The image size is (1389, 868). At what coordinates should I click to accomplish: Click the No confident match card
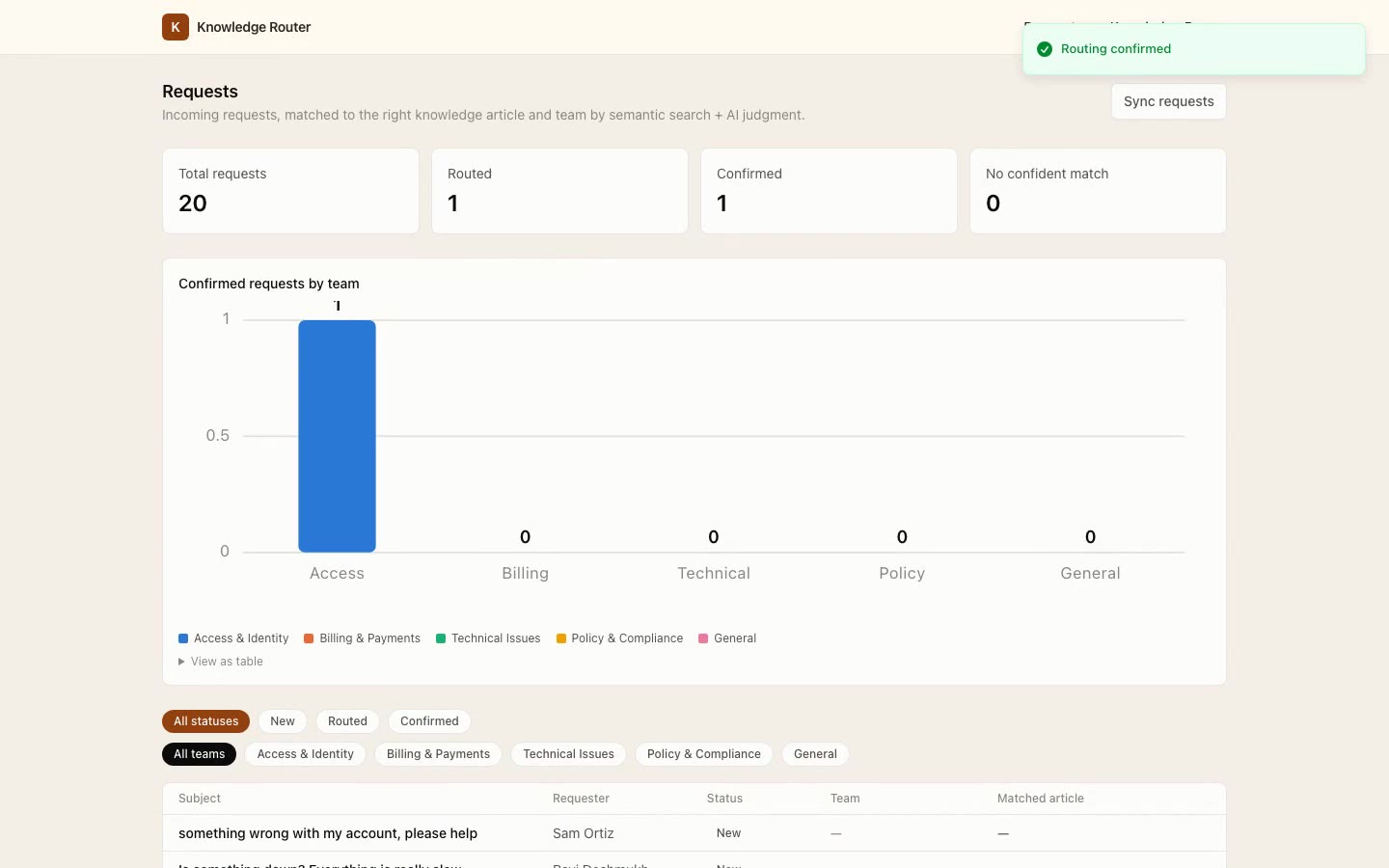pos(1098,191)
